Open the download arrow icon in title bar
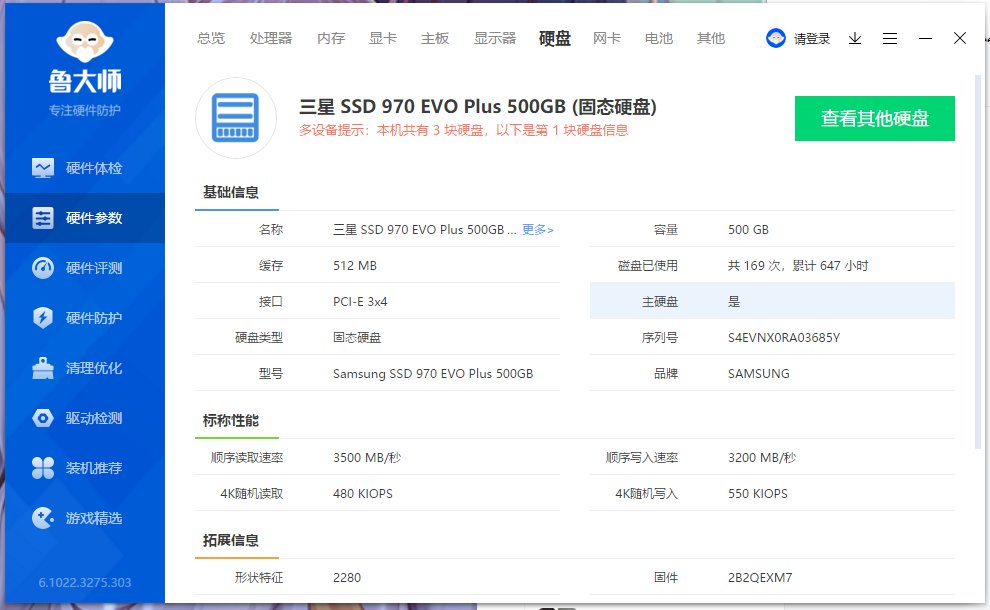Screen dimensions: 990x610 (855, 39)
